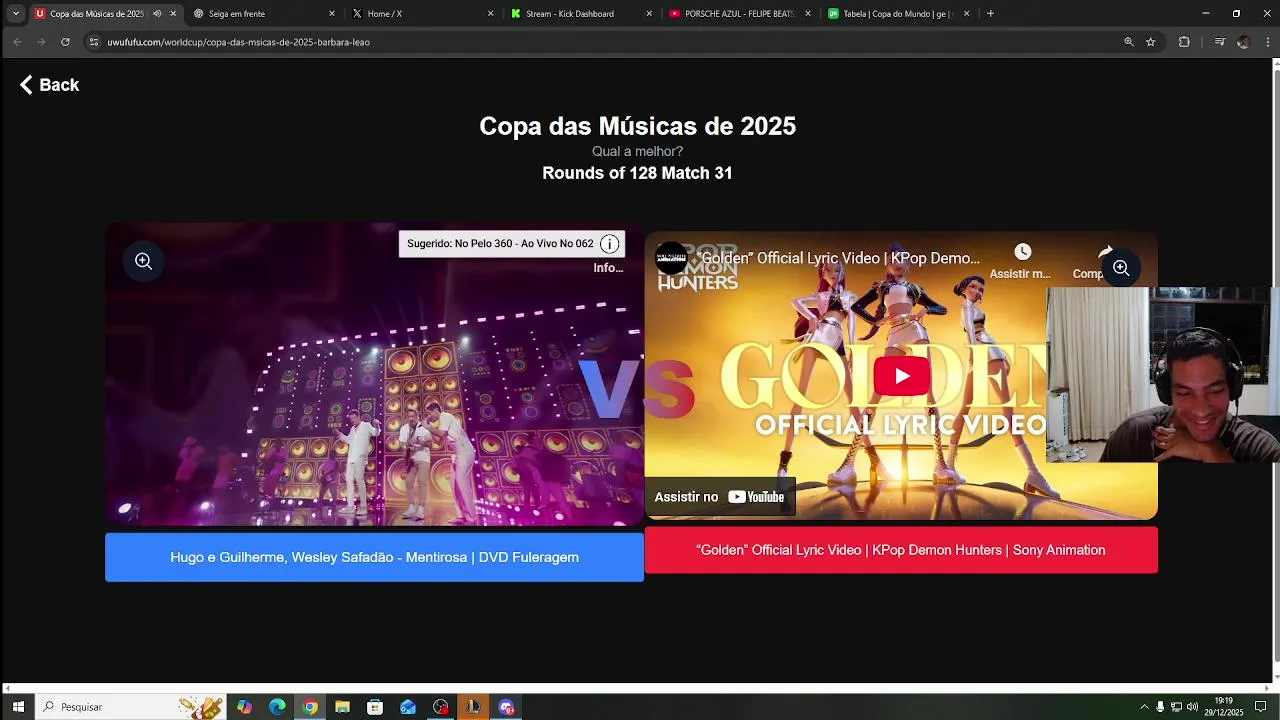View site information icon
This screenshot has height=720, width=1280.
94,42
